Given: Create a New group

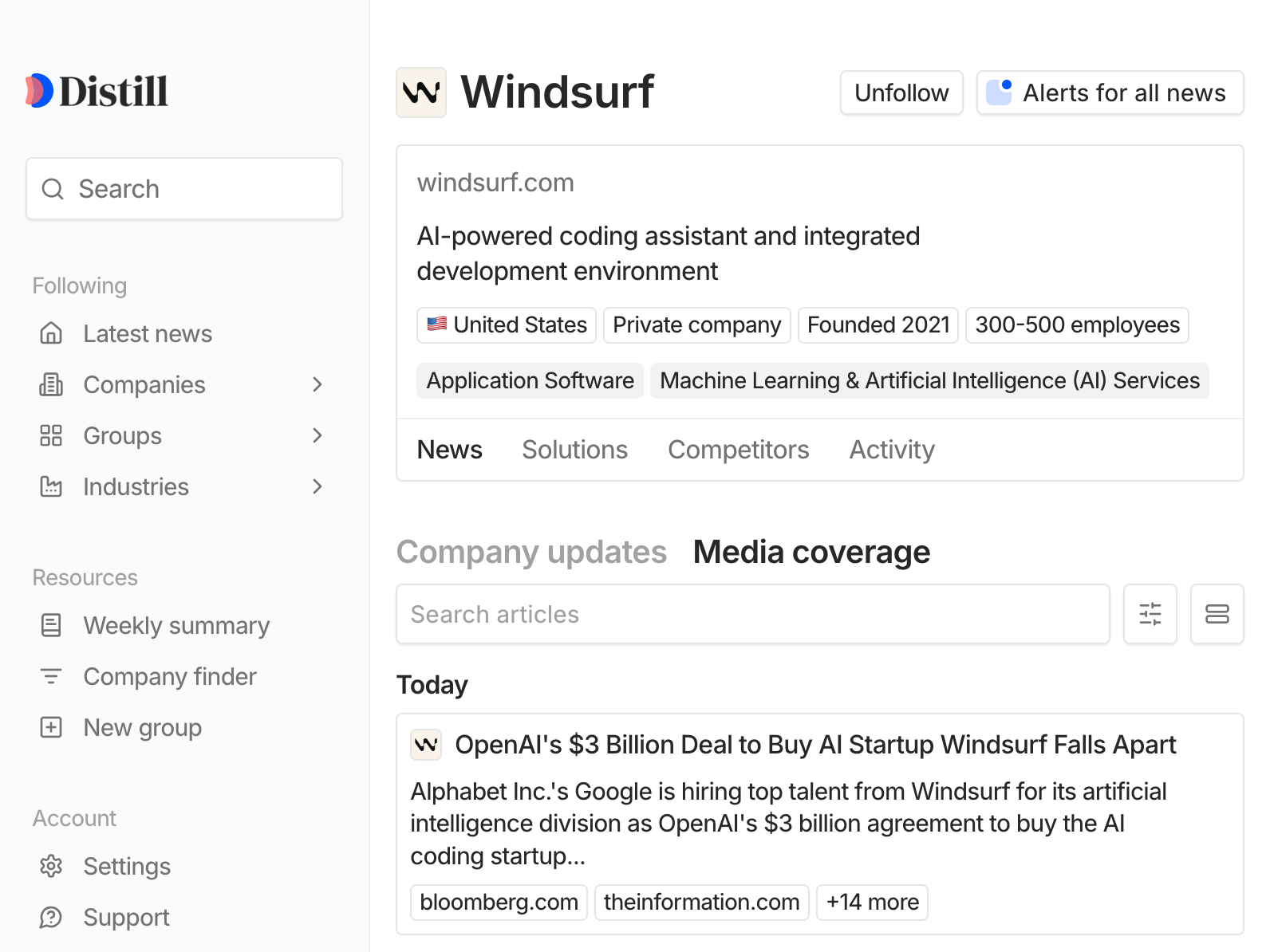Looking at the screenshot, I should click(x=143, y=727).
